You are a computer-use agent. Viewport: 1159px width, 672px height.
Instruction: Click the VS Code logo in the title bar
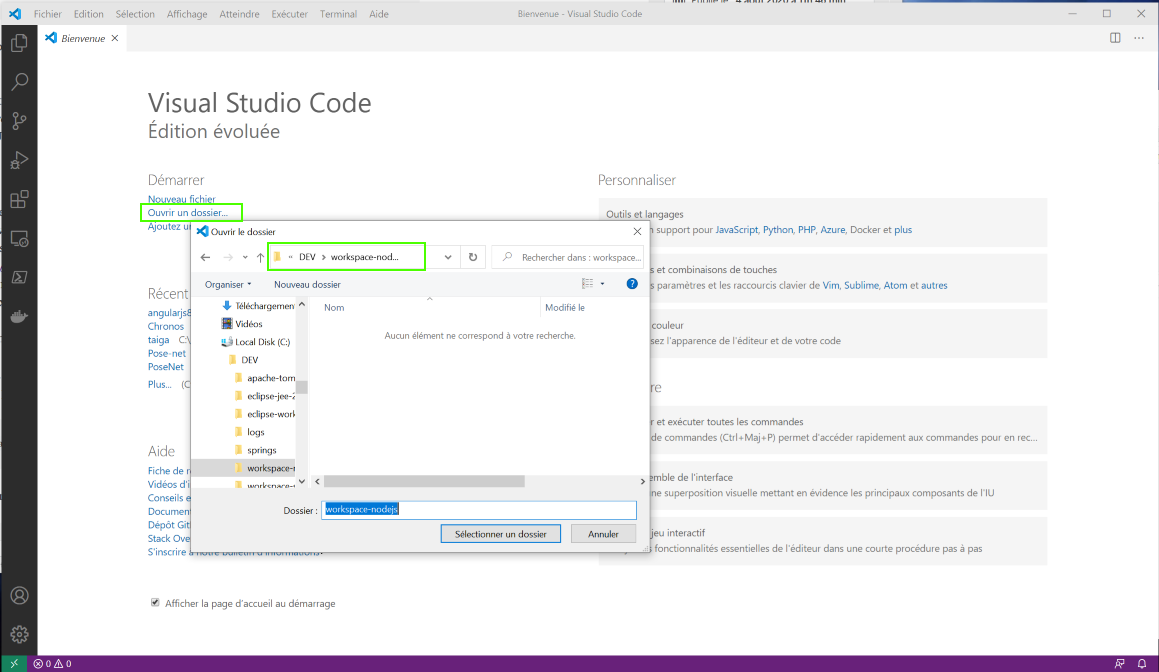coord(15,13)
